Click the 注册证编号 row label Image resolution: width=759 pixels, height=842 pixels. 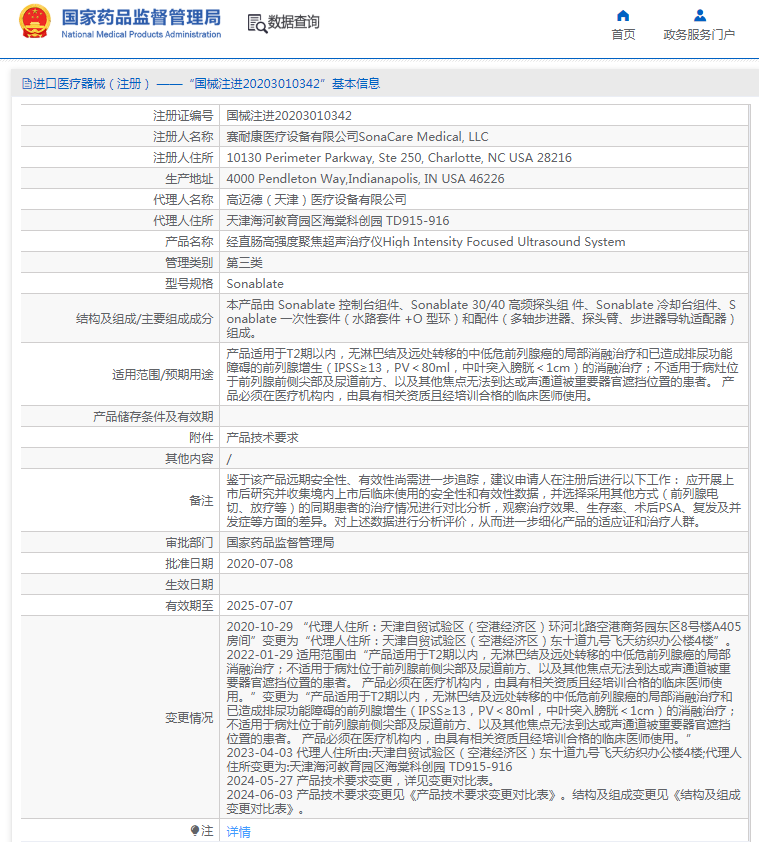(x=183, y=115)
